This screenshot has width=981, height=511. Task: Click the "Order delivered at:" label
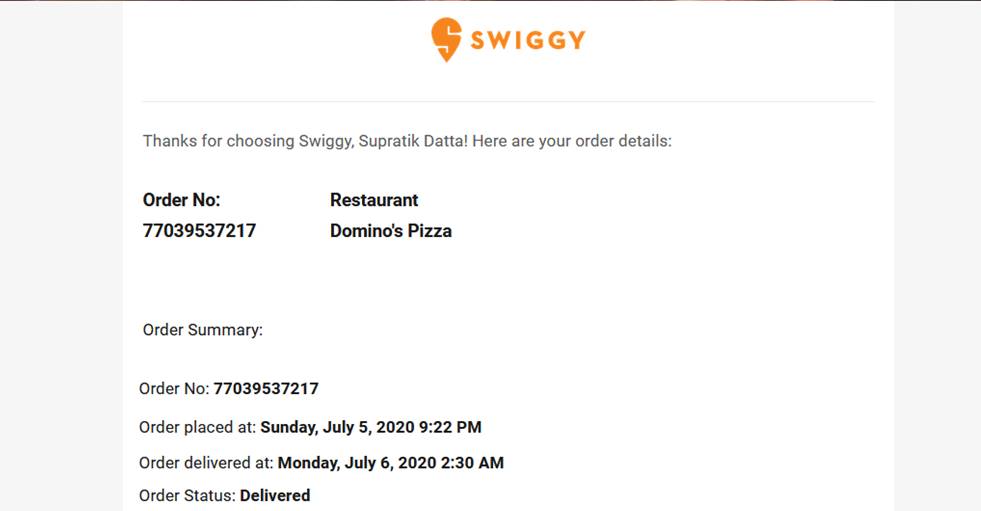point(206,463)
